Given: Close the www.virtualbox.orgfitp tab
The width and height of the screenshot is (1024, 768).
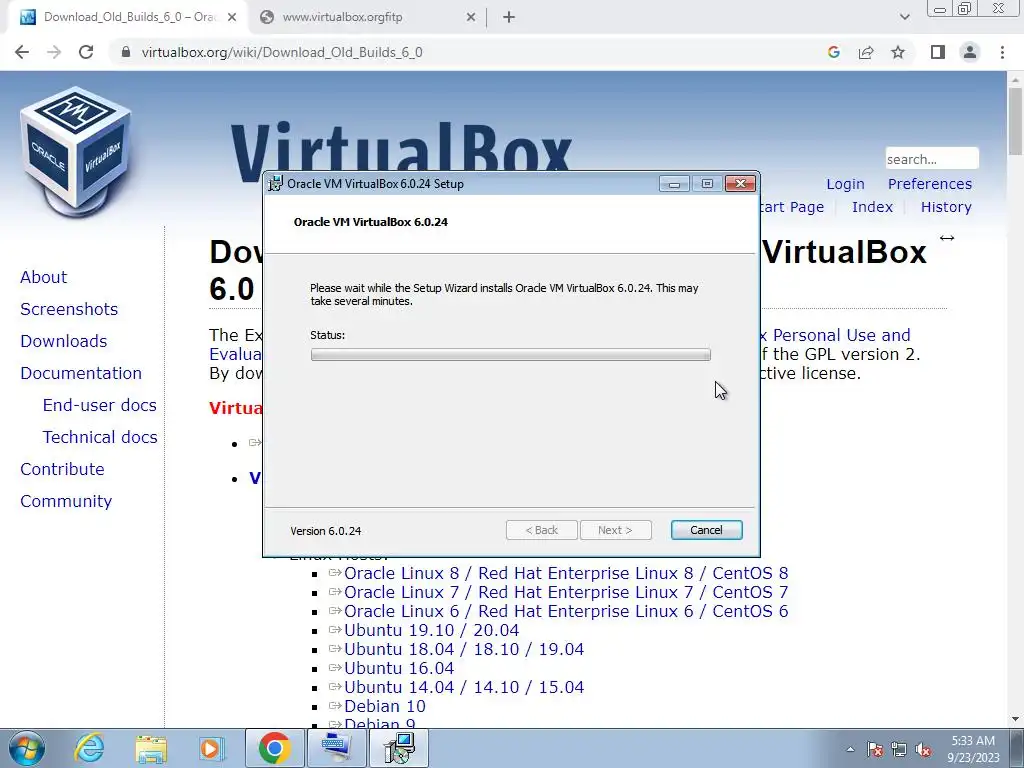Looking at the screenshot, I should [x=471, y=18].
